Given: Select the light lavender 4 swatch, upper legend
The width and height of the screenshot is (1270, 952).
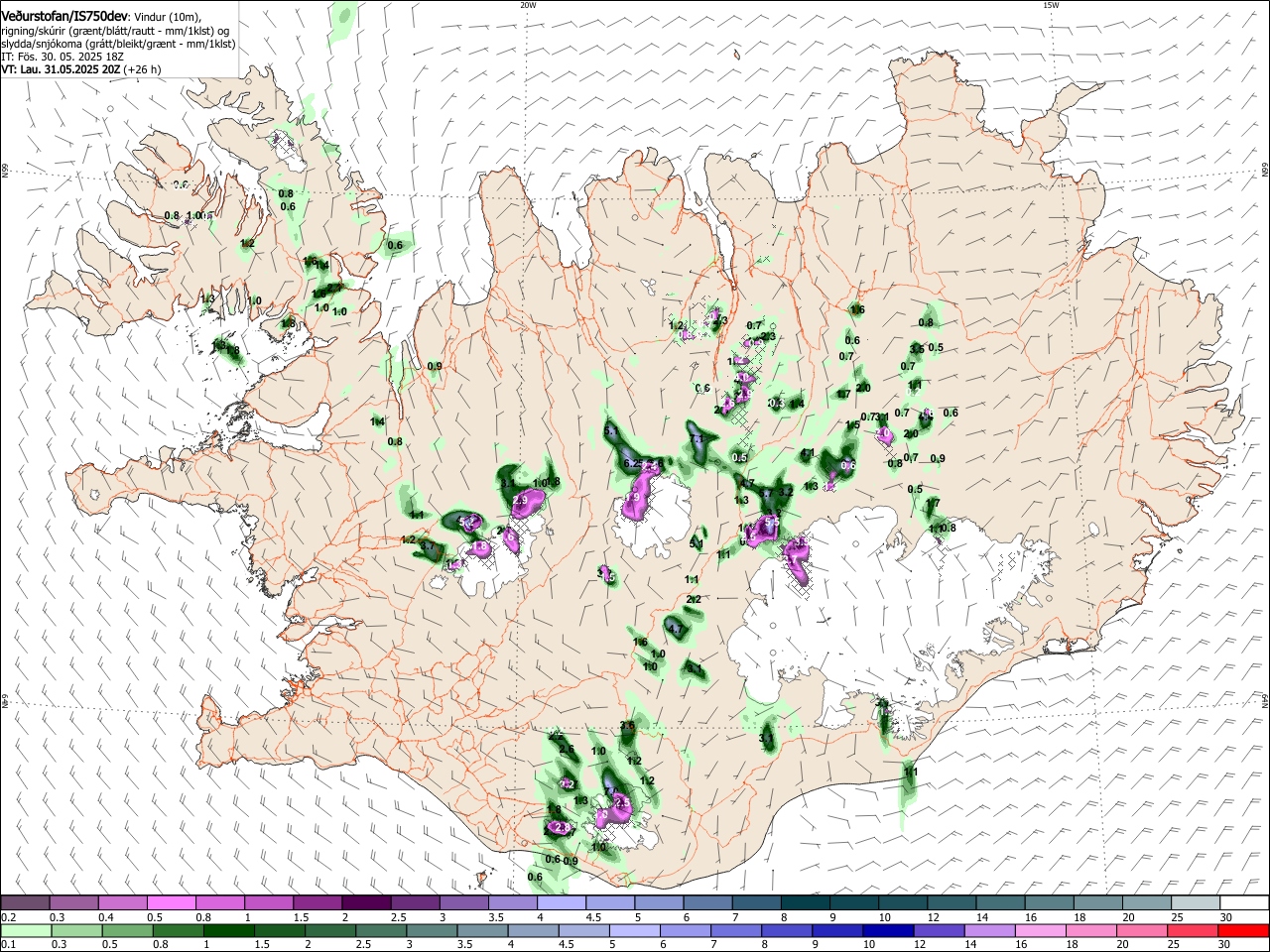Looking at the screenshot, I should pos(561,903).
